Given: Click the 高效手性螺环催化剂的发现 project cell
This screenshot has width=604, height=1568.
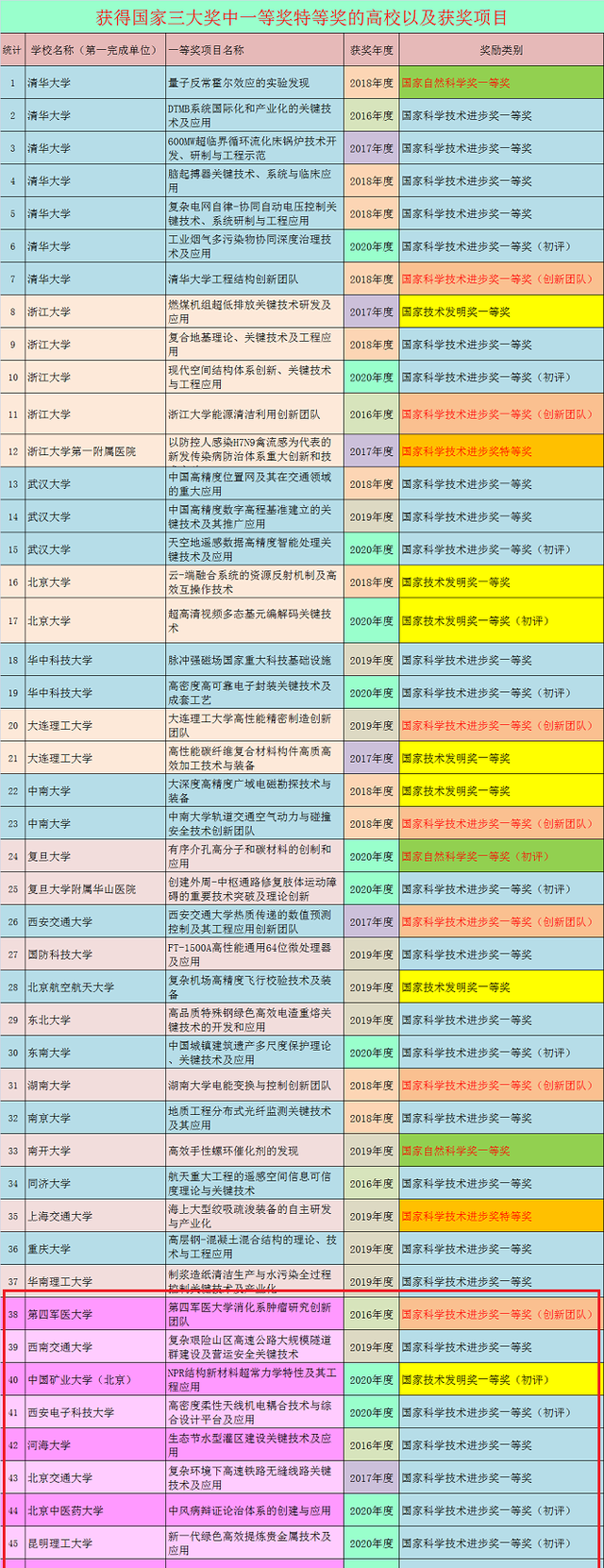Looking at the screenshot, I should 255,1151.
